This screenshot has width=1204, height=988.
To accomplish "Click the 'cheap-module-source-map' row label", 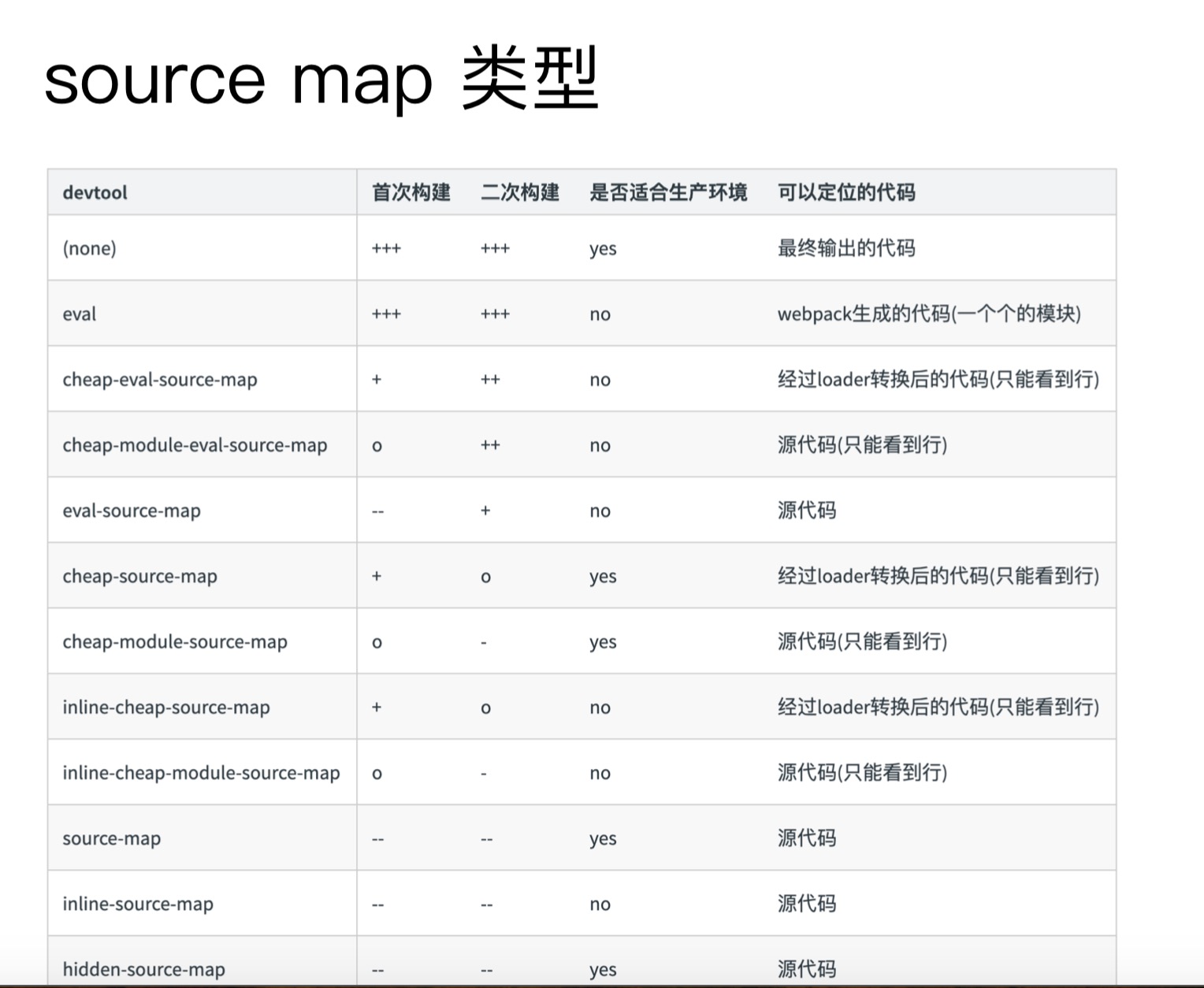I will [175, 641].
